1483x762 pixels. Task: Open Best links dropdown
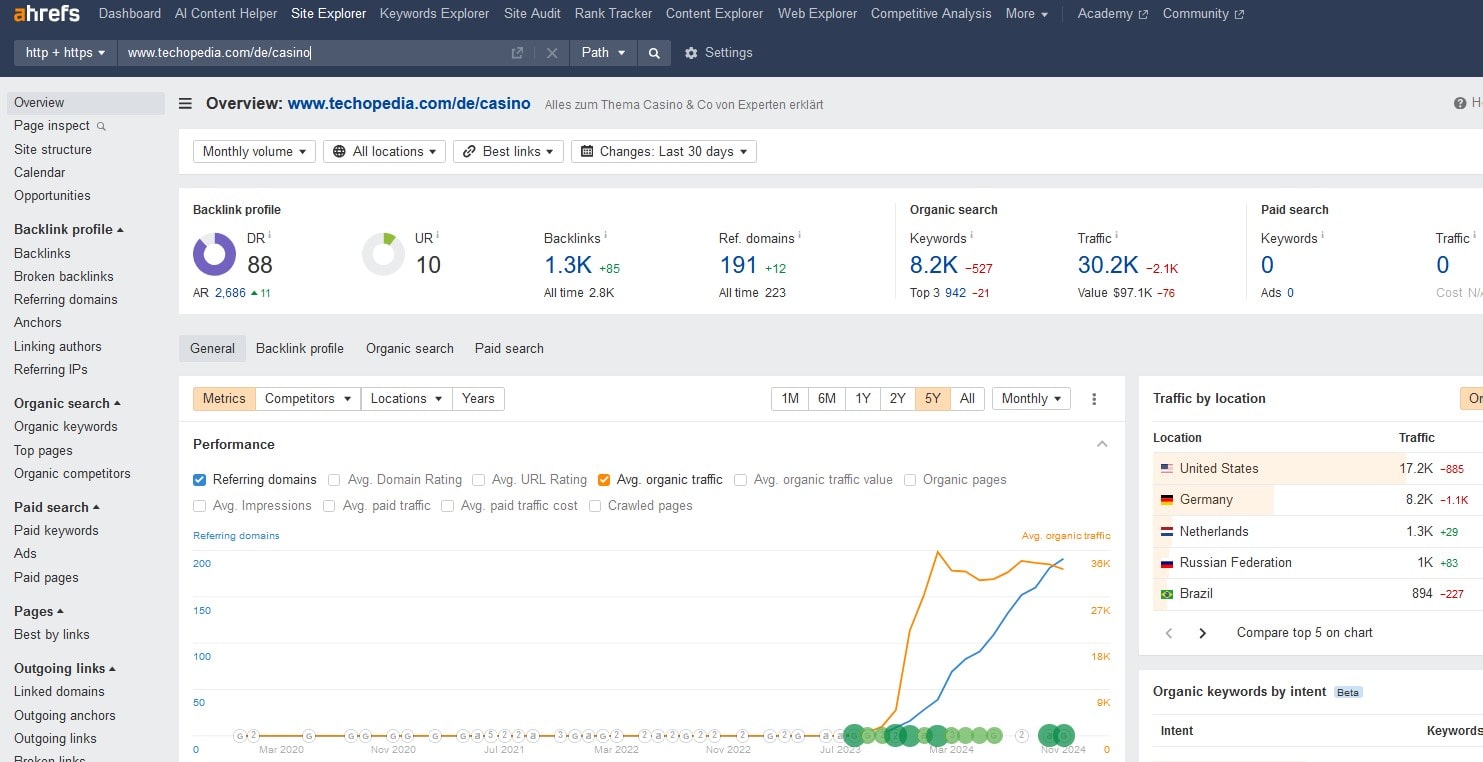(508, 152)
